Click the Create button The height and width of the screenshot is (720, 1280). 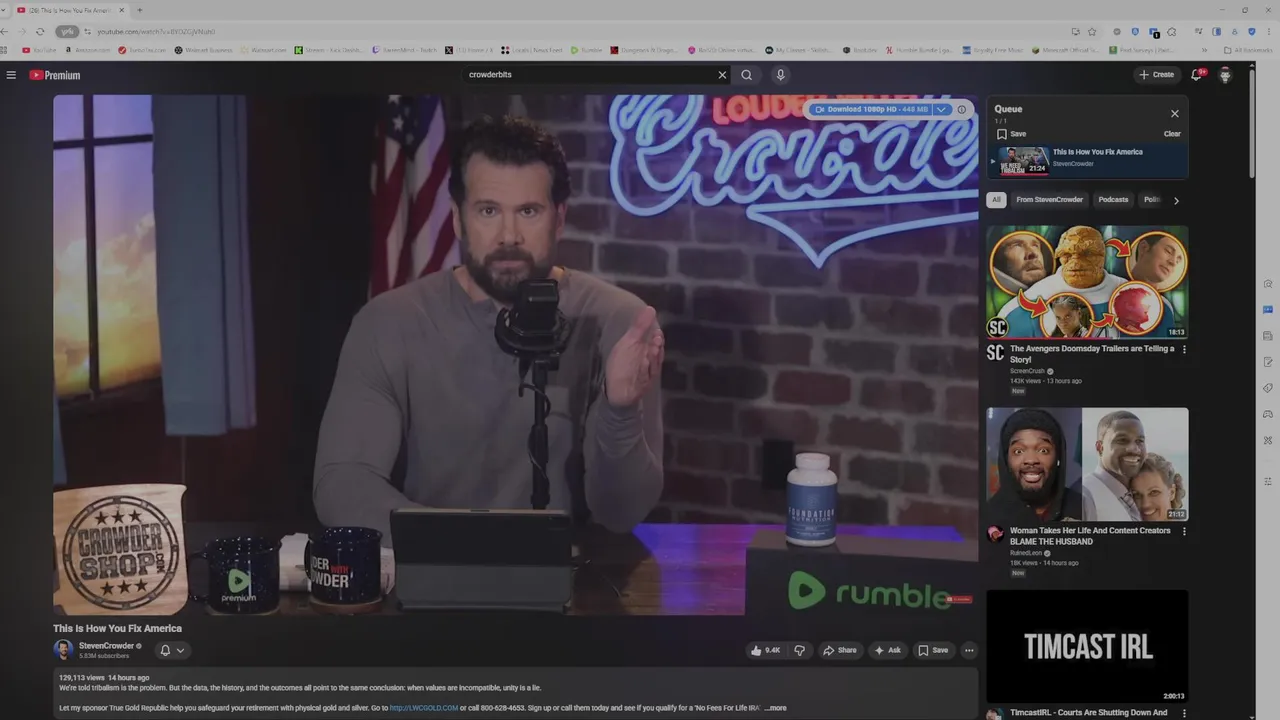click(1157, 75)
